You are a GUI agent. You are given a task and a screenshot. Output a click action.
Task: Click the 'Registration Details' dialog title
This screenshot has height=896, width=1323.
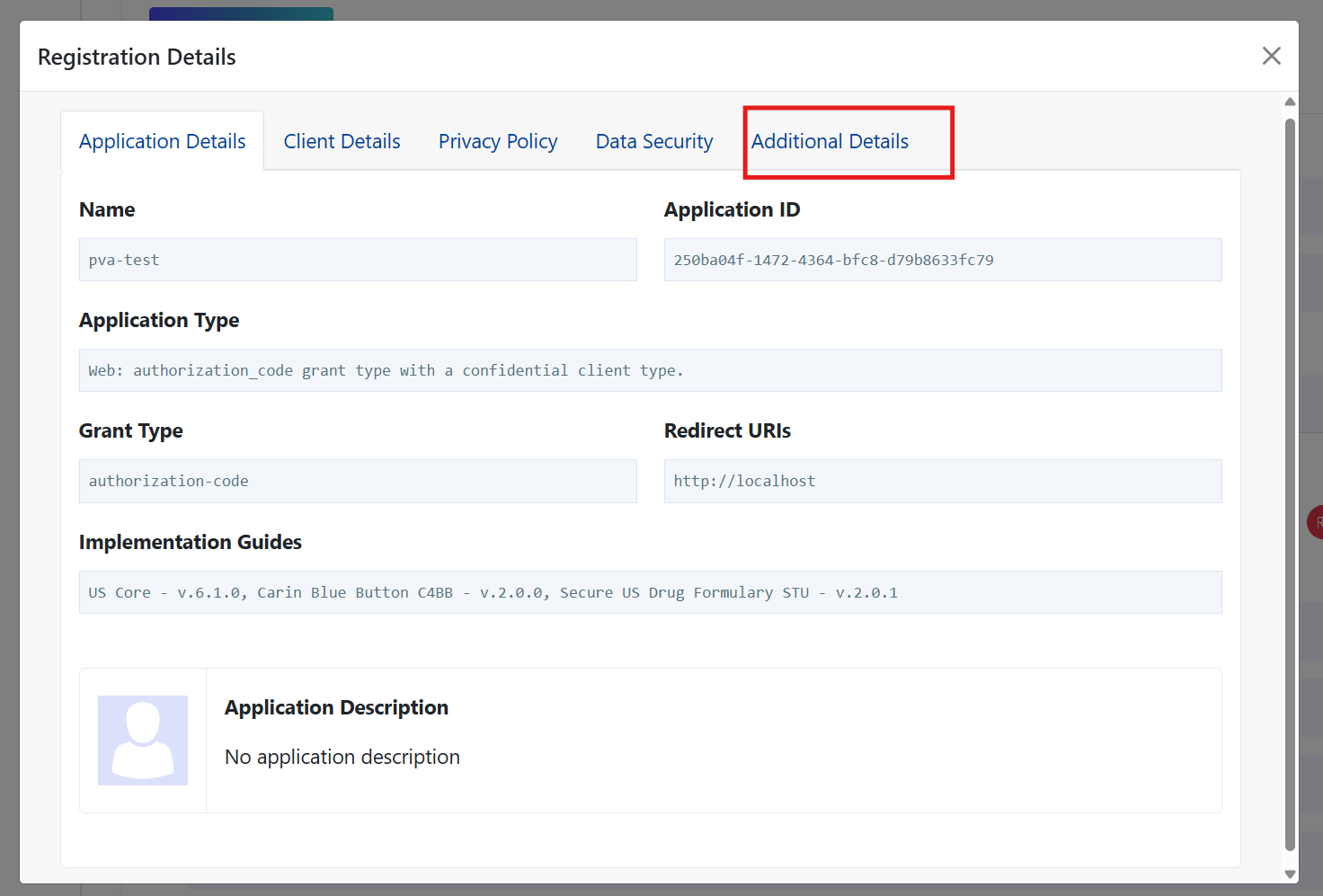pos(137,57)
